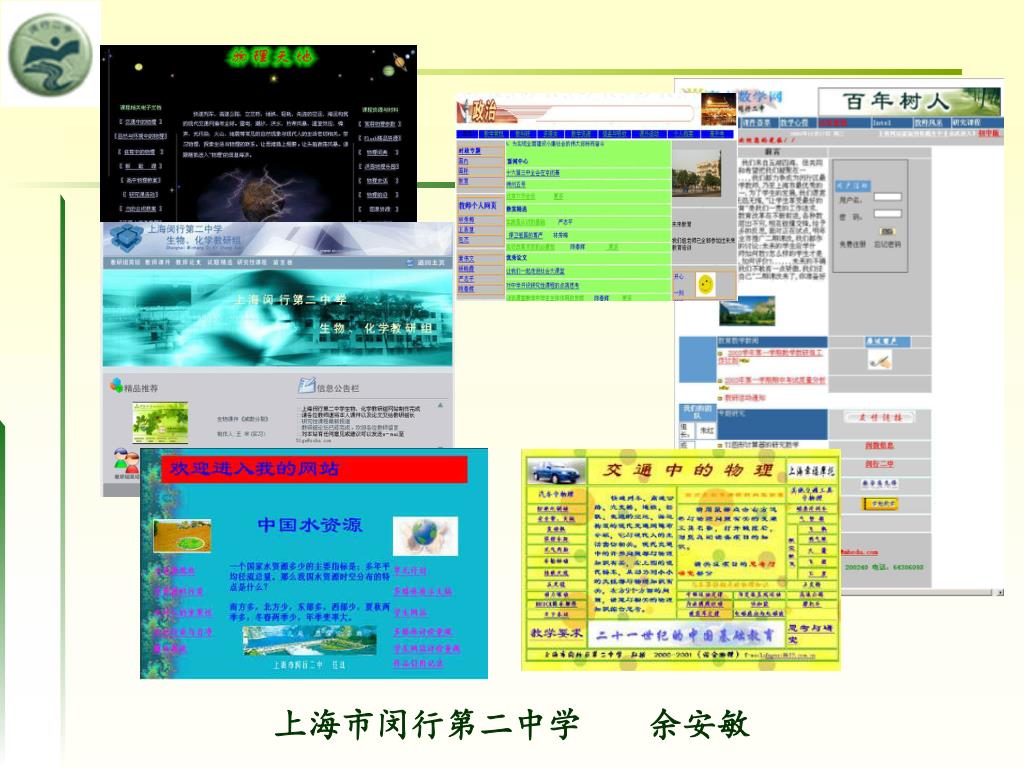Image resolution: width=1024 pixels, height=768 pixels.
Task: Open the green leaf courseware thumbnail
Action: coord(160,423)
